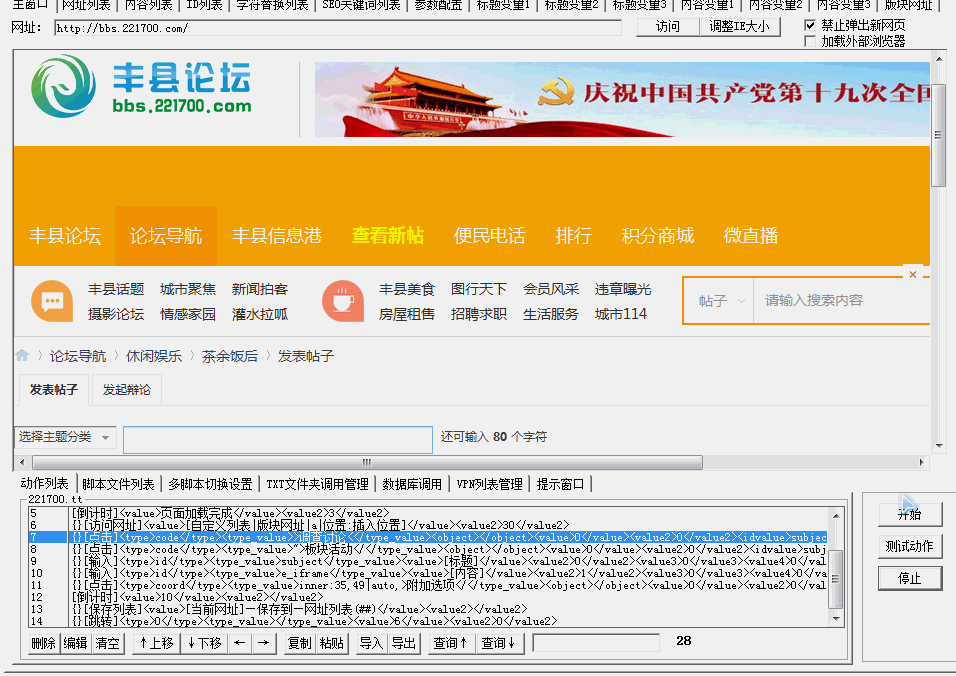Click the 网址 URL input field
This screenshot has width=956, height=676.
click(x=338, y=28)
